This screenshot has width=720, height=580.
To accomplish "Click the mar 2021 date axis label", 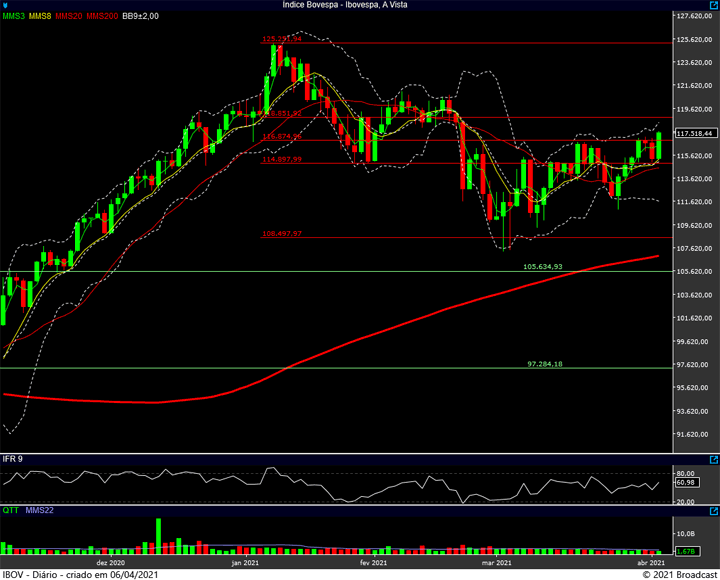I will point(497,563).
